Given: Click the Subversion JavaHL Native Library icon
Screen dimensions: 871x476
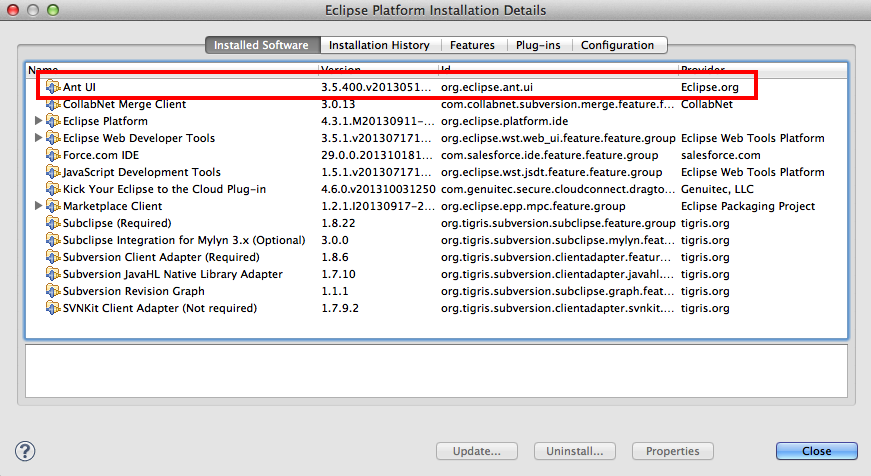Looking at the screenshot, I should pyautogui.click(x=53, y=274).
